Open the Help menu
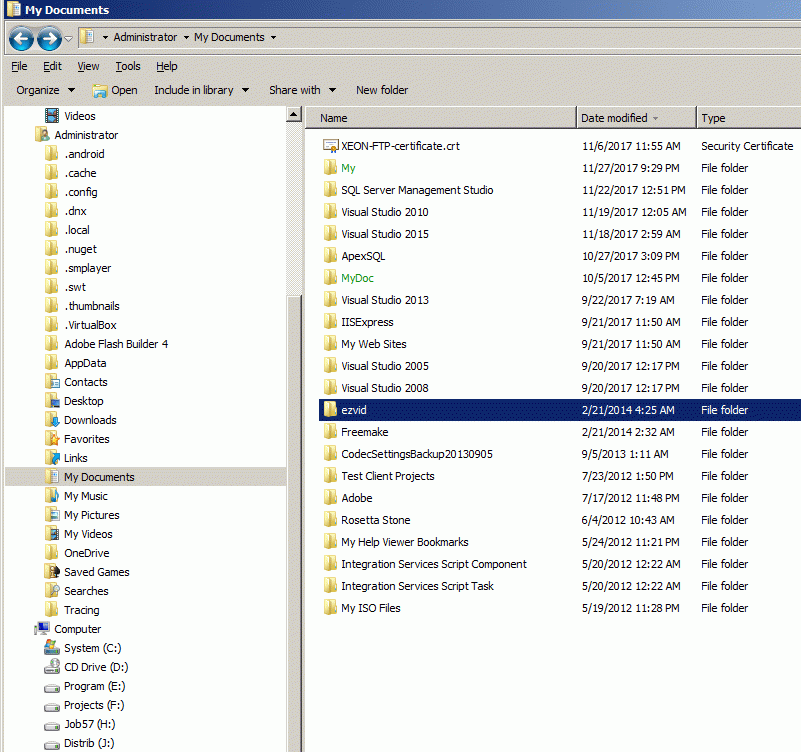 (167, 66)
